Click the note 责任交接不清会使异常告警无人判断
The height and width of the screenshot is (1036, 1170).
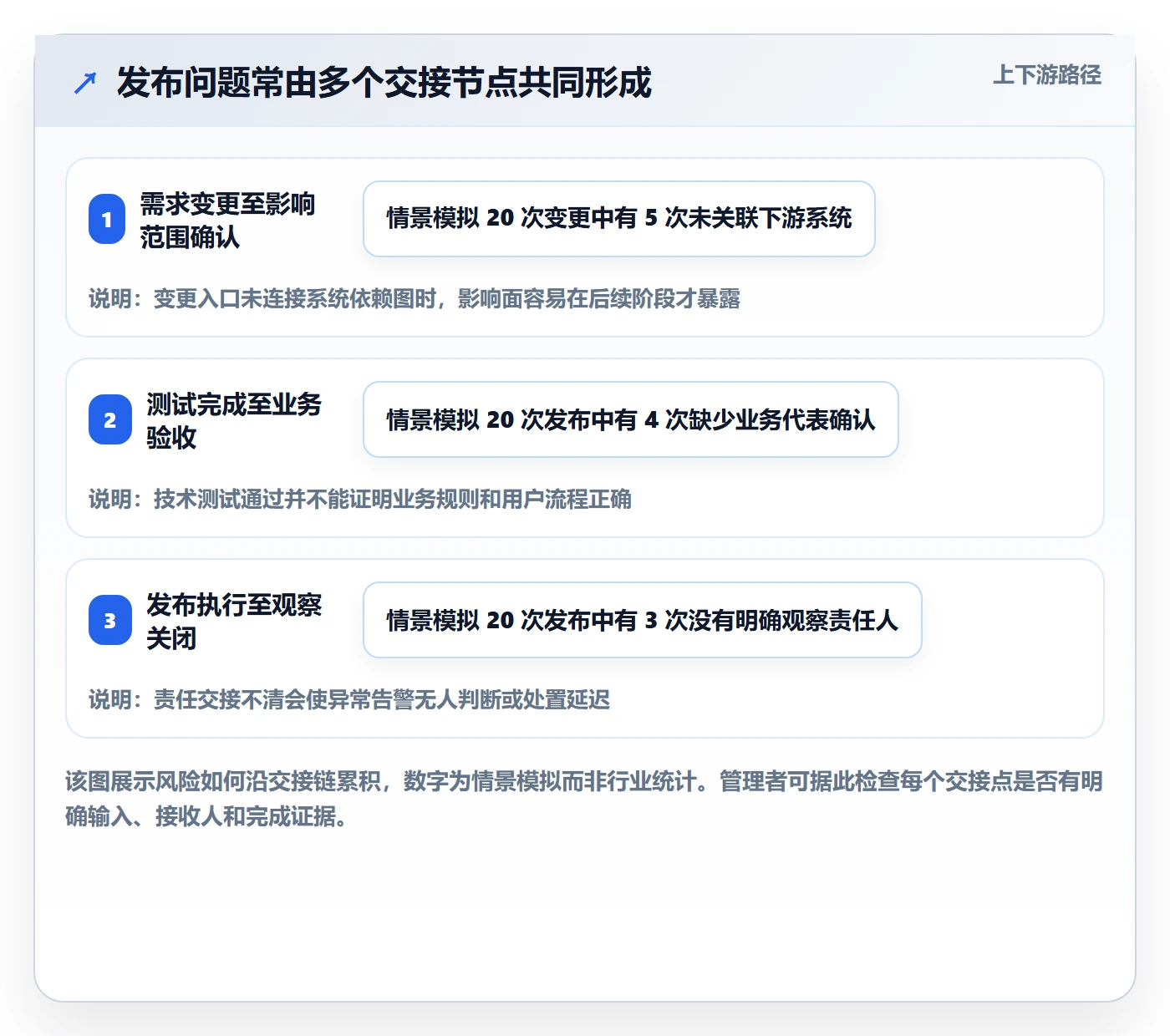click(349, 699)
